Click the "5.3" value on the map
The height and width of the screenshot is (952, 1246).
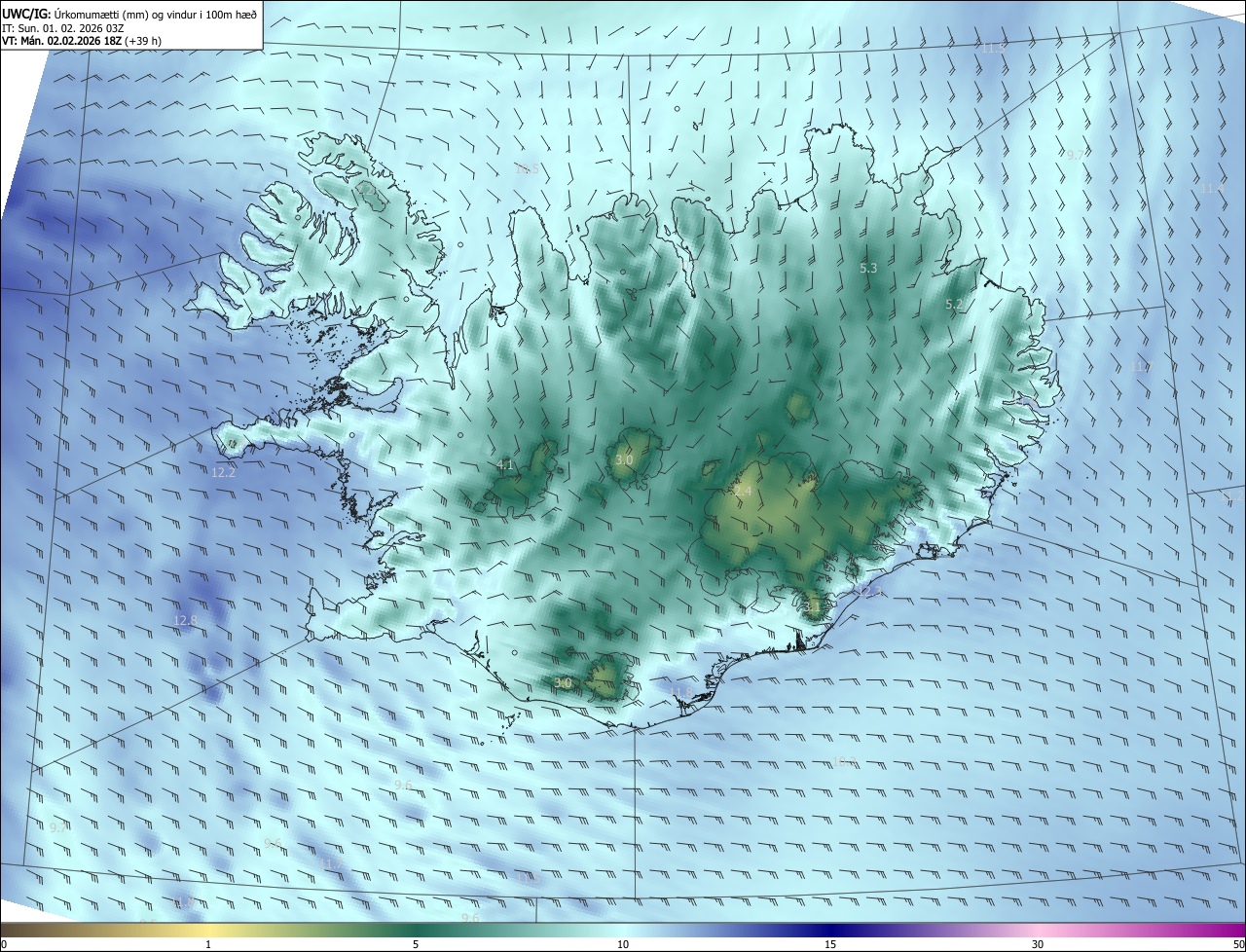click(x=868, y=268)
